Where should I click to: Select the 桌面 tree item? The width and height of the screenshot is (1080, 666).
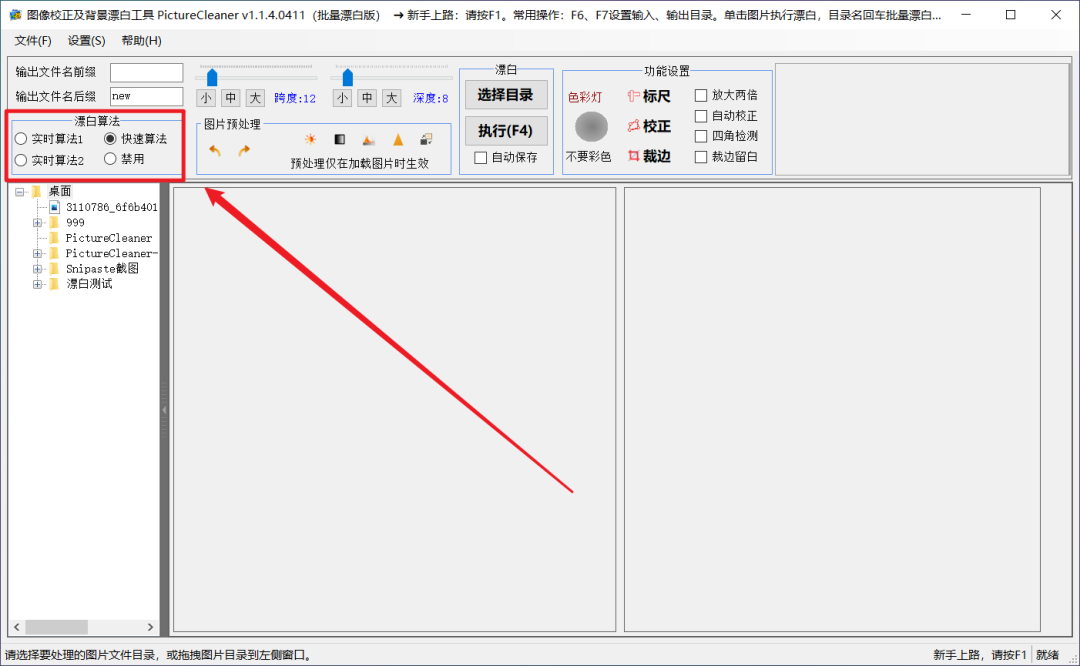[x=60, y=191]
